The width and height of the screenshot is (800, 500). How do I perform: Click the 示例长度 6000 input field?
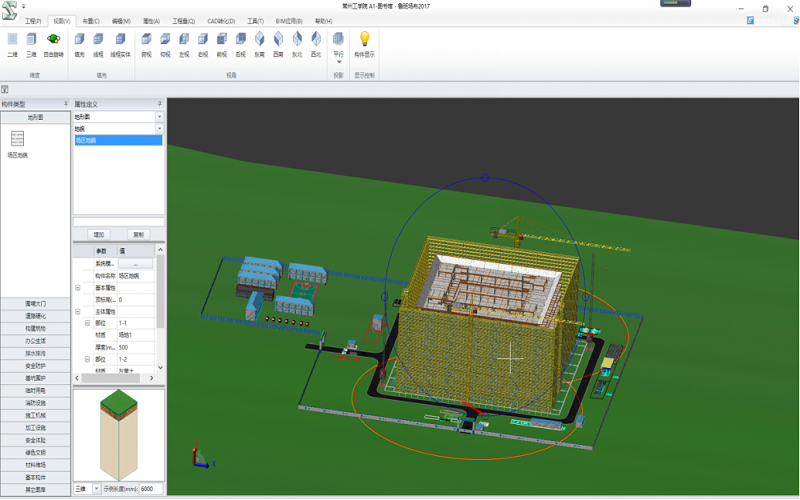[x=151, y=489]
